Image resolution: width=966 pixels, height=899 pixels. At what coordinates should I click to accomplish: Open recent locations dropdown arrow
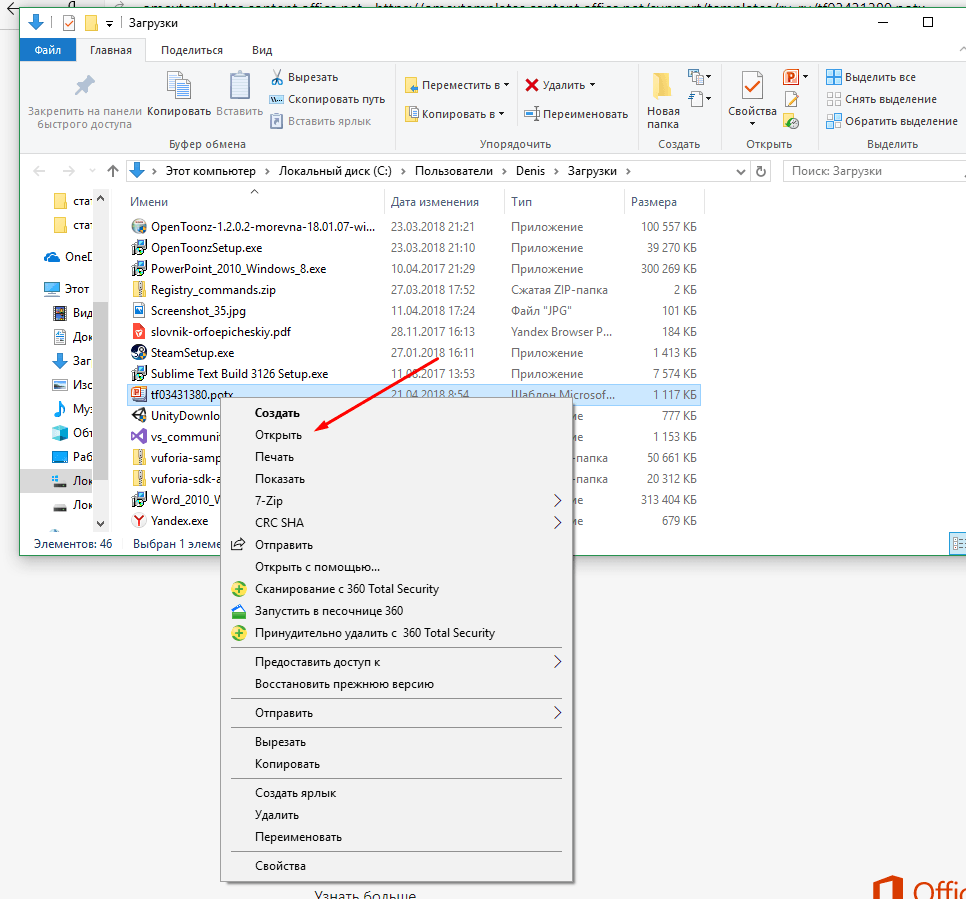[92, 171]
